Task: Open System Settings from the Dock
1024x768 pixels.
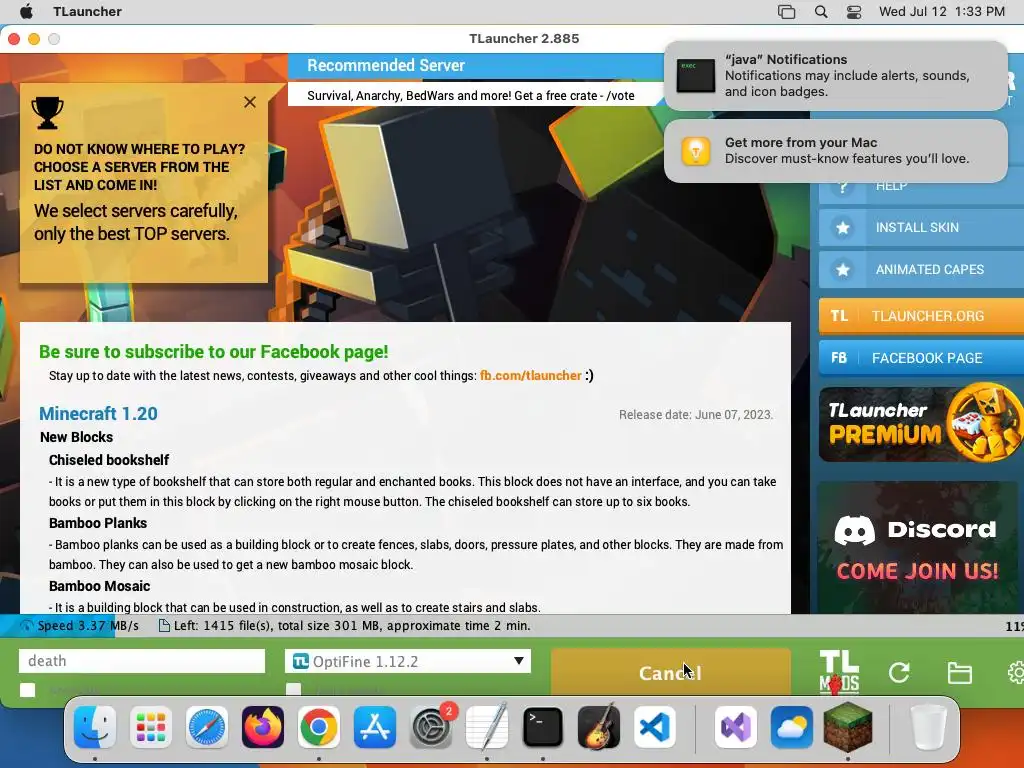Action: click(x=431, y=727)
